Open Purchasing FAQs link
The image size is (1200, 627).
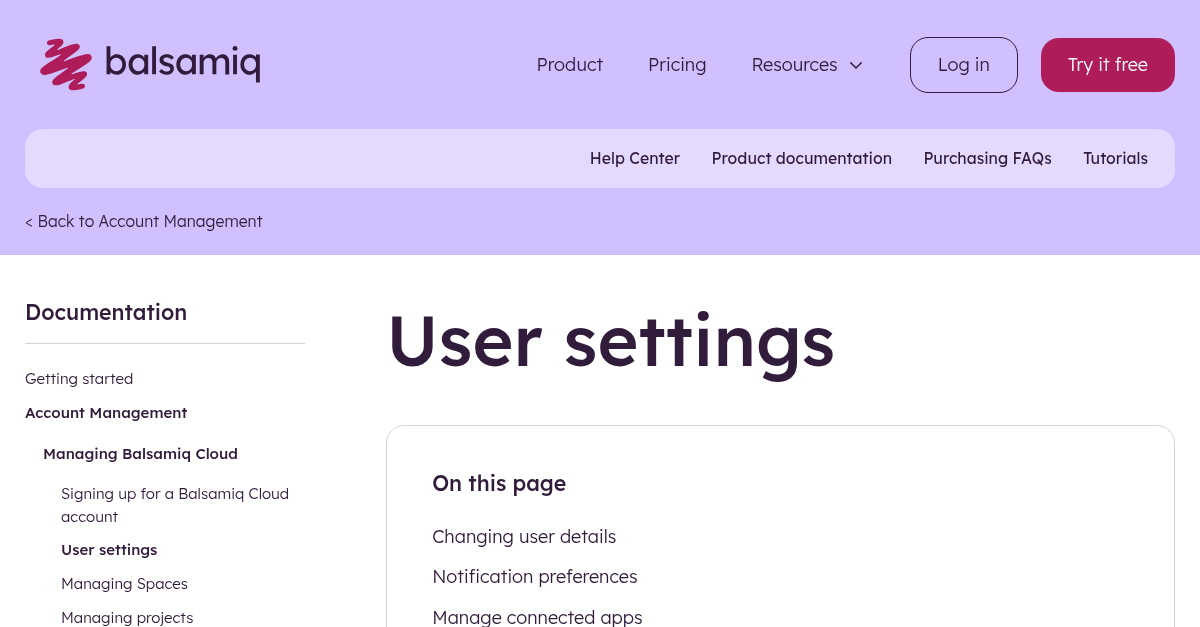[987, 158]
